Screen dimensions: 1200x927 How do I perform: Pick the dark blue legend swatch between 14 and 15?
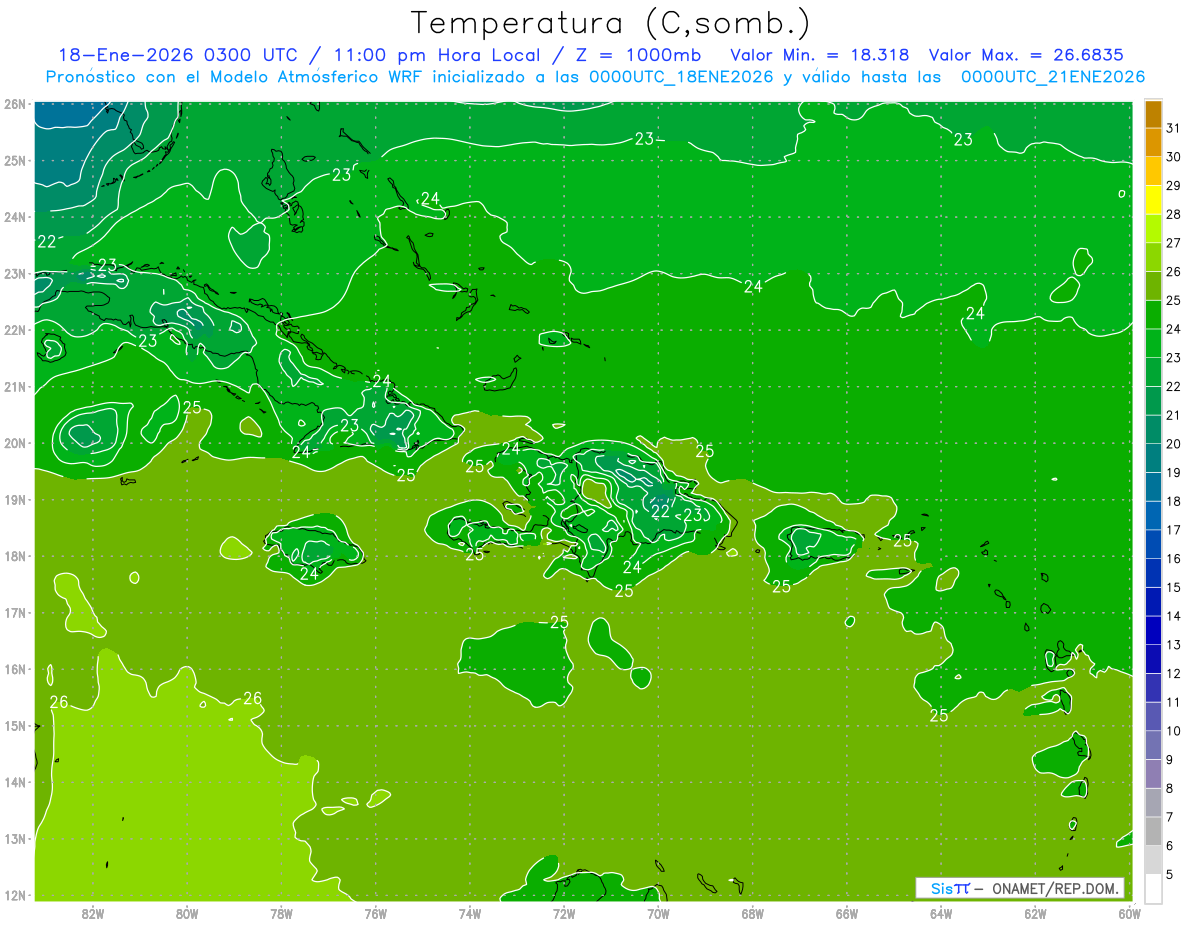point(1153,602)
